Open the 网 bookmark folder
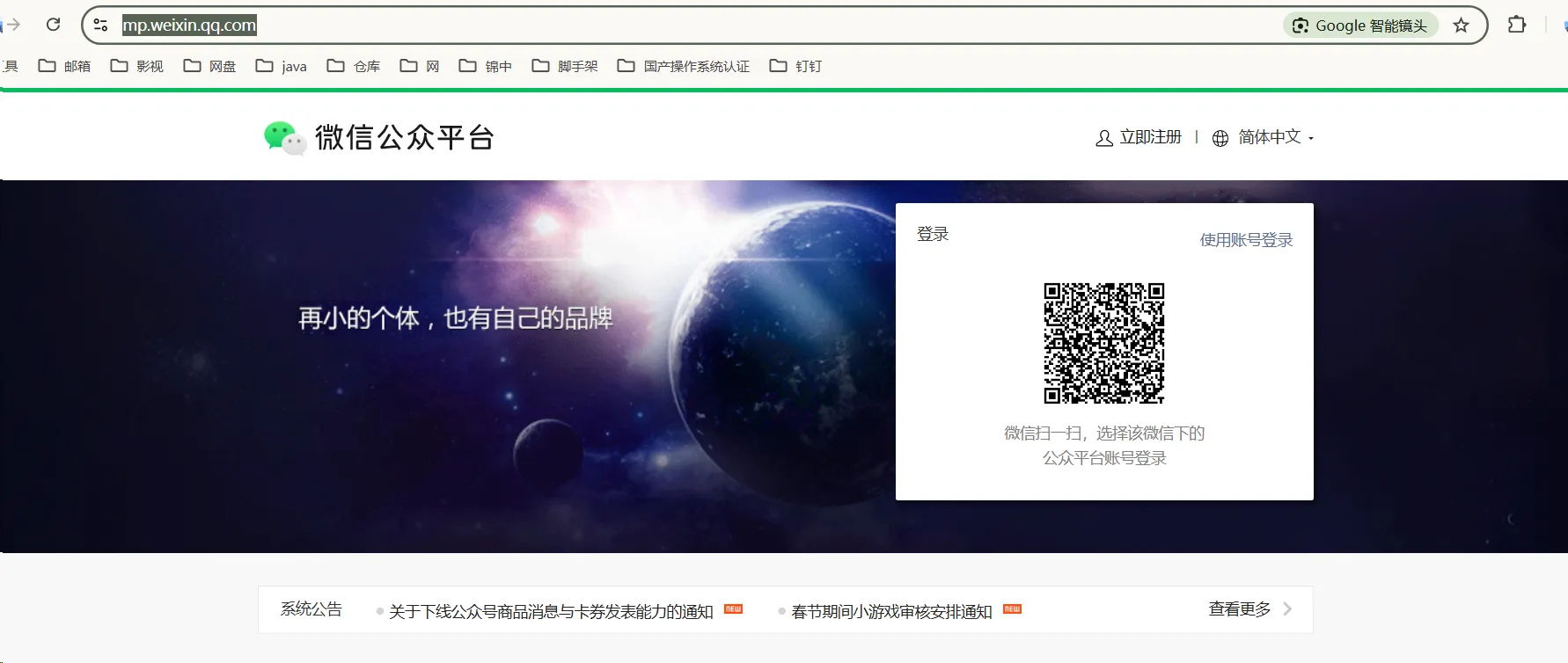The height and width of the screenshot is (663, 1568). (x=419, y=66)
